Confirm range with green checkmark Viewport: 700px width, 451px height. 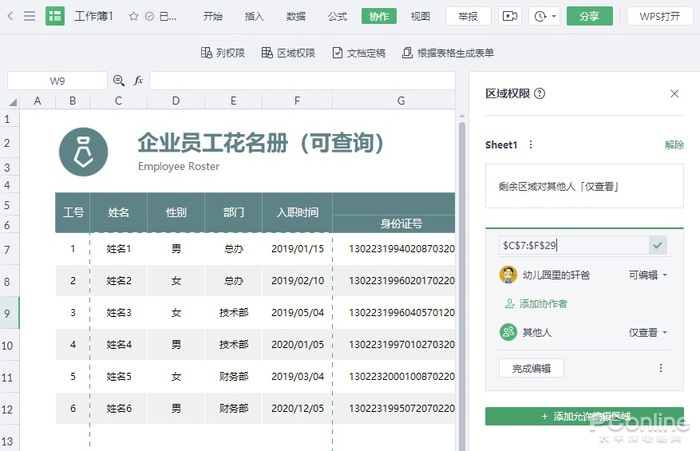[658, 245]
